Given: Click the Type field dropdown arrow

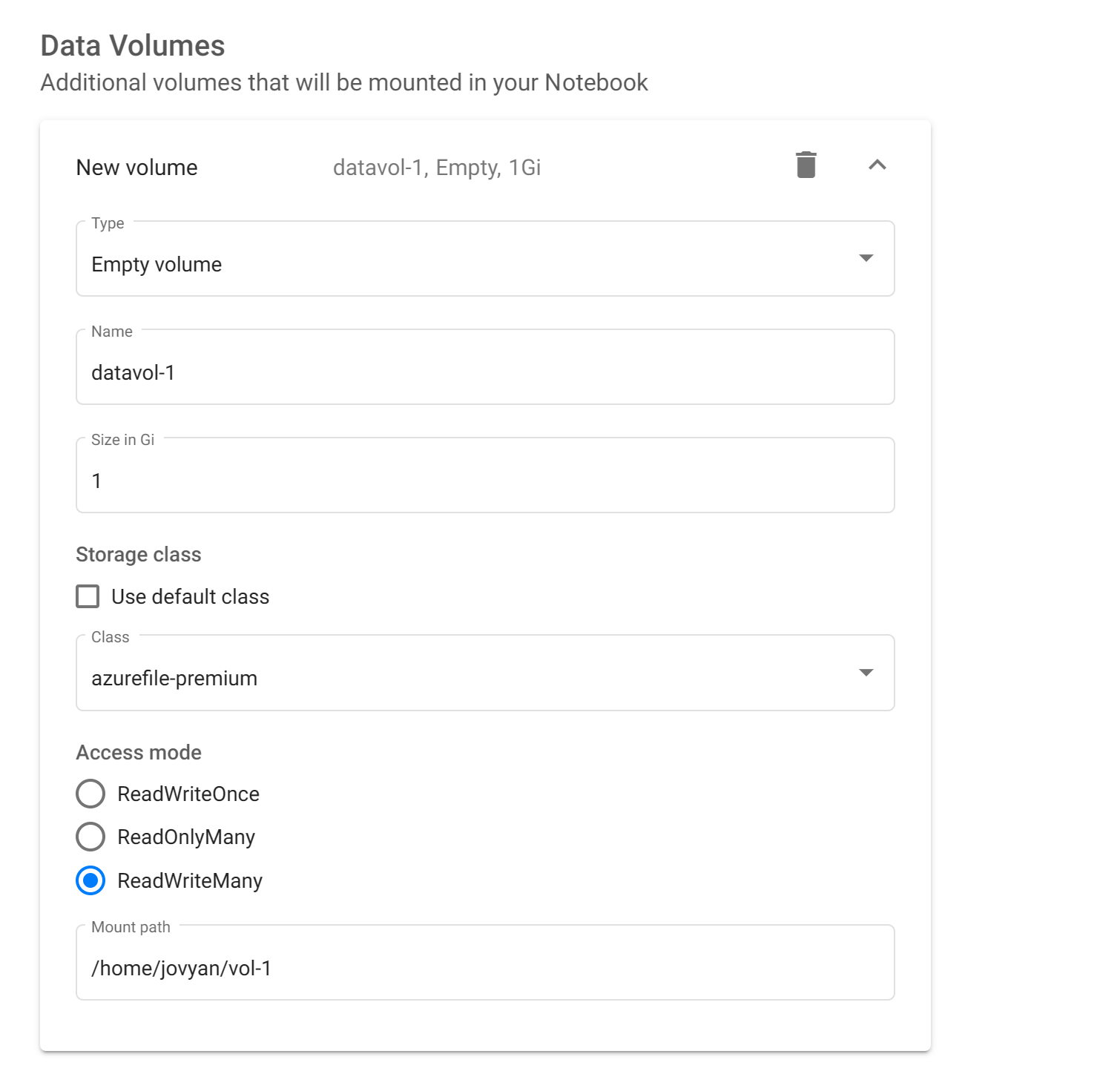Looking at the screenshot, I should coord(866,258).
